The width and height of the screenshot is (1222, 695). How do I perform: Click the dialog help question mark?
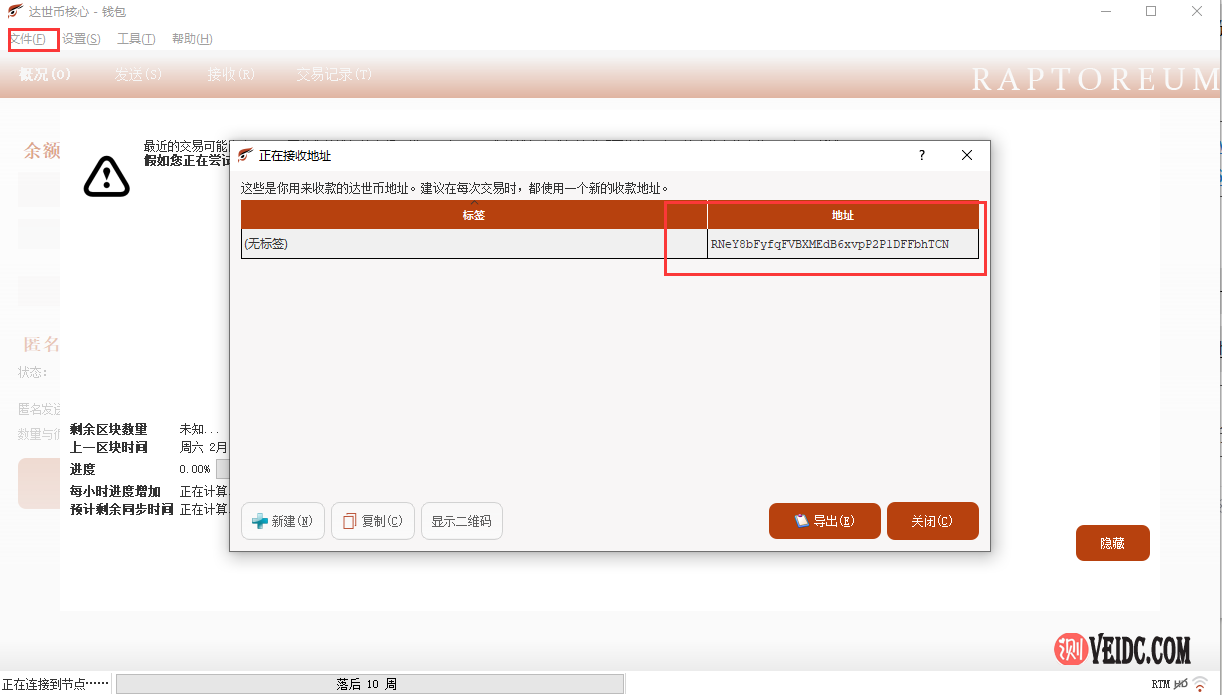pyautogui.click(x=922, y=155)
